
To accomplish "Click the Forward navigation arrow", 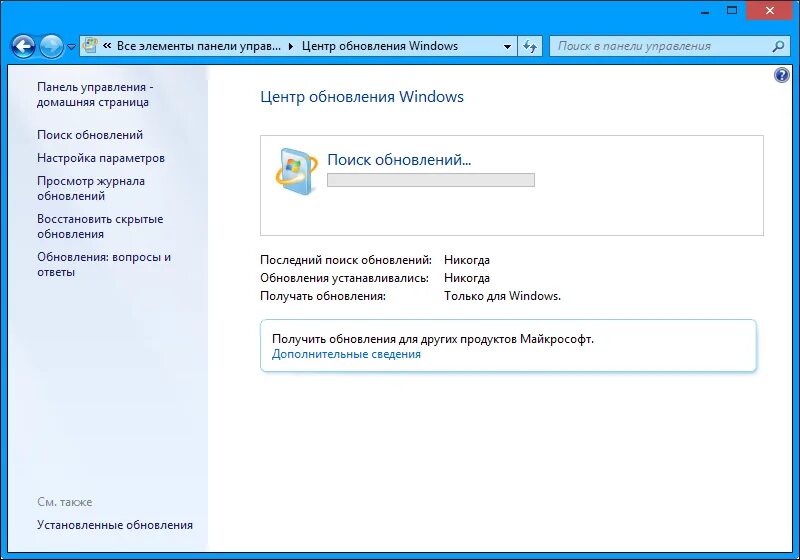I will click(51, 46).
